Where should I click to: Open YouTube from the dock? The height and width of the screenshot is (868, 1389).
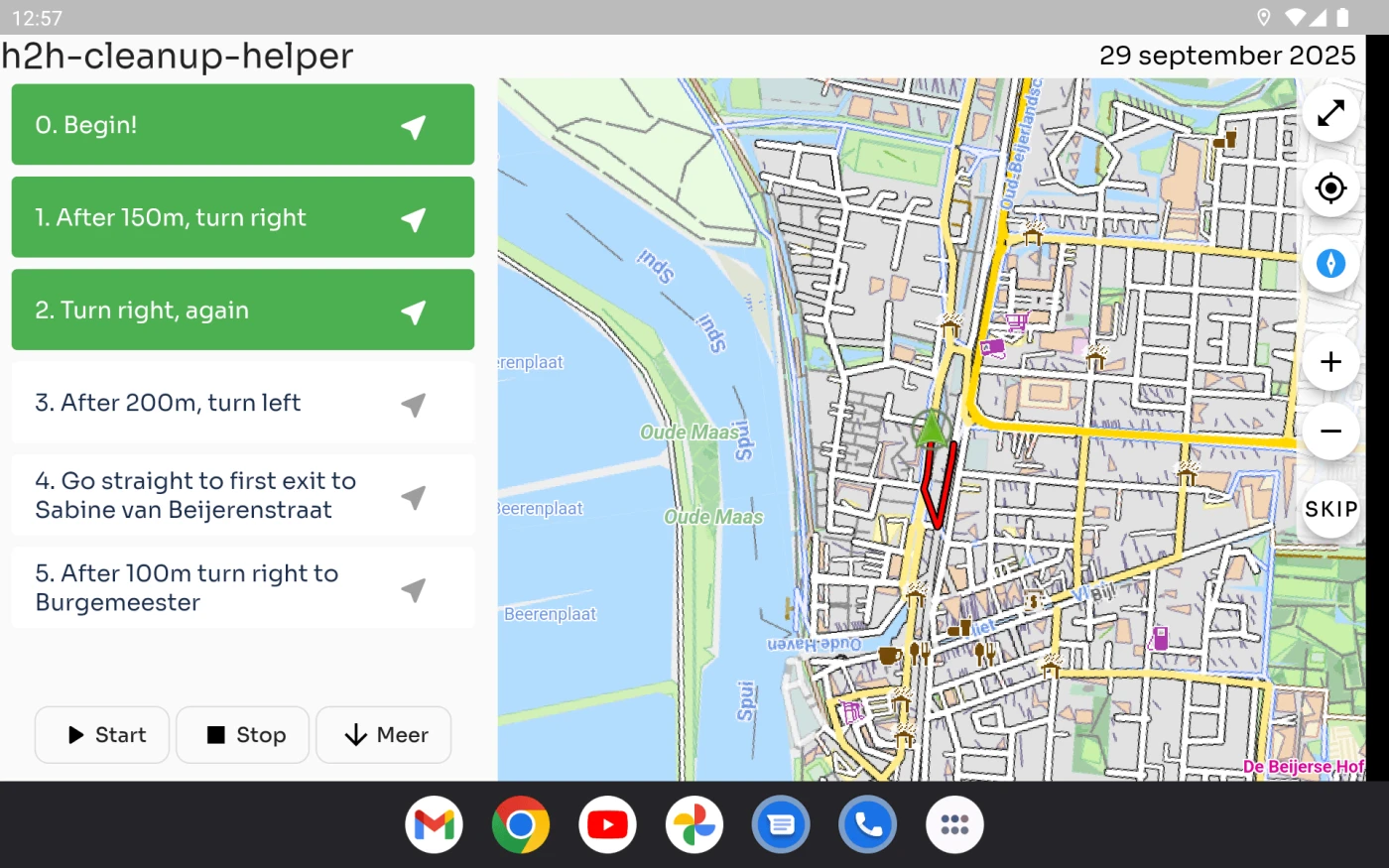(x=607, y=824)
